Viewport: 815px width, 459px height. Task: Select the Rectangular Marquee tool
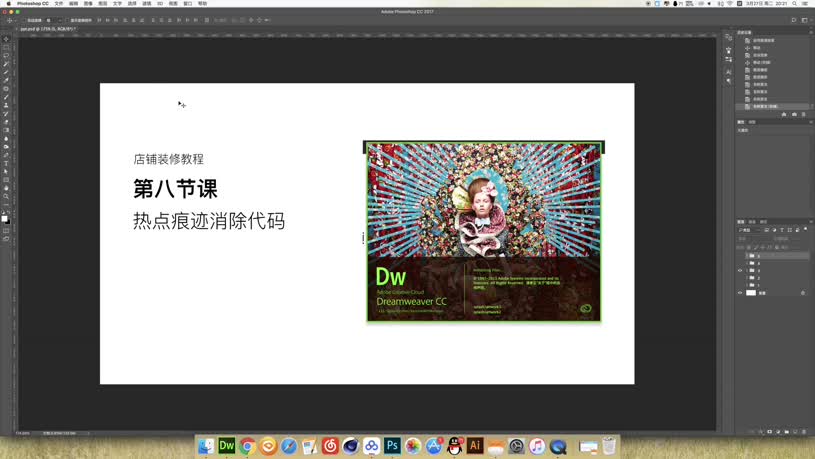(x=6, y=47)
